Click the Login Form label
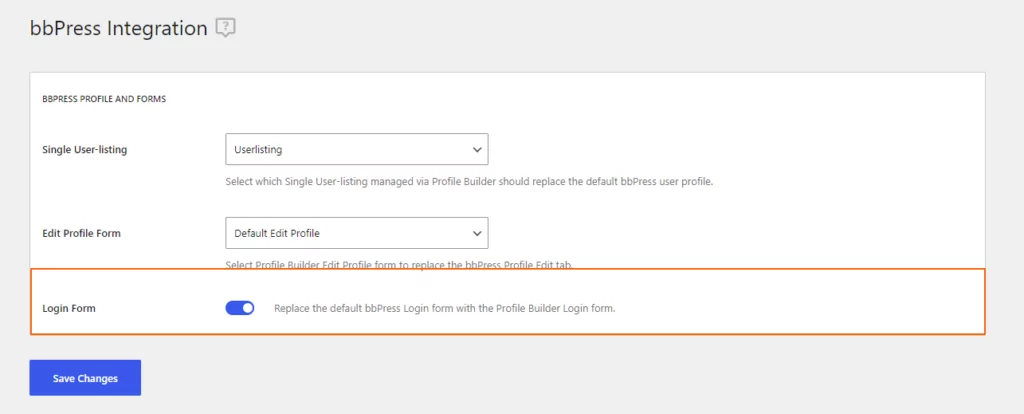1024x414 pixels. tap(69, 308)
